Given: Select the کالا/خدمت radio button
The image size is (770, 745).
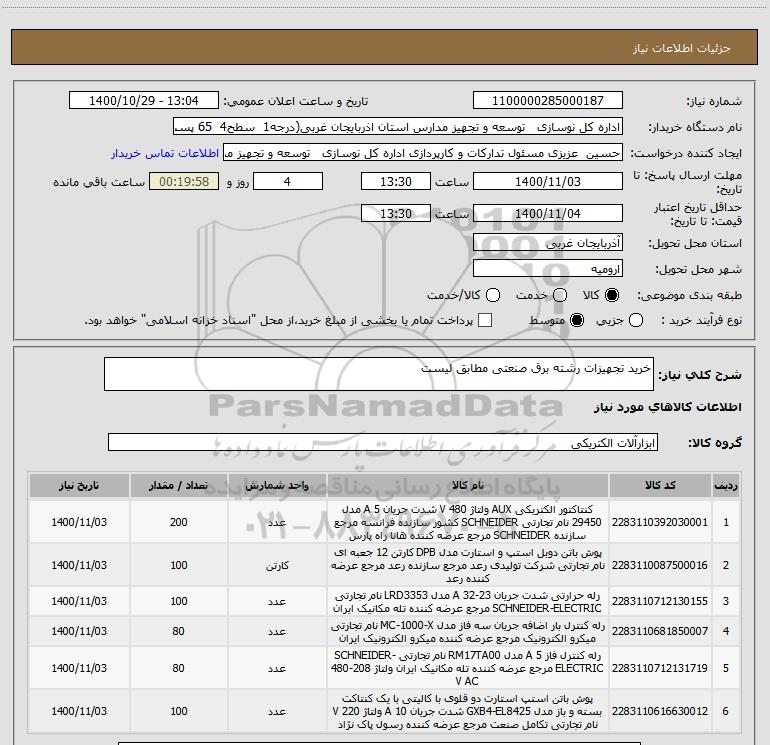Looking at the screenshot, I should click(493, 295).
